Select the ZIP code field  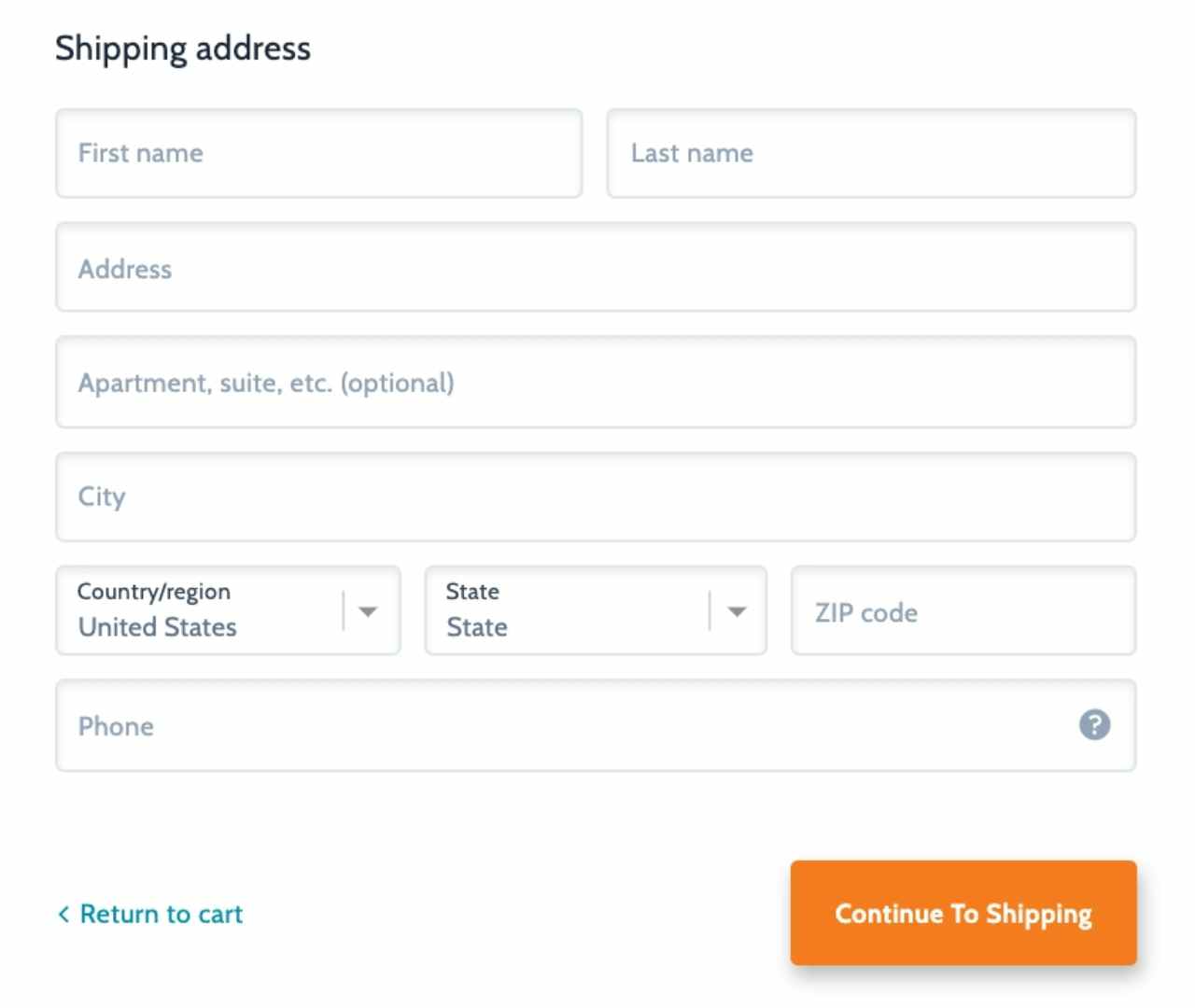[963, 611]
